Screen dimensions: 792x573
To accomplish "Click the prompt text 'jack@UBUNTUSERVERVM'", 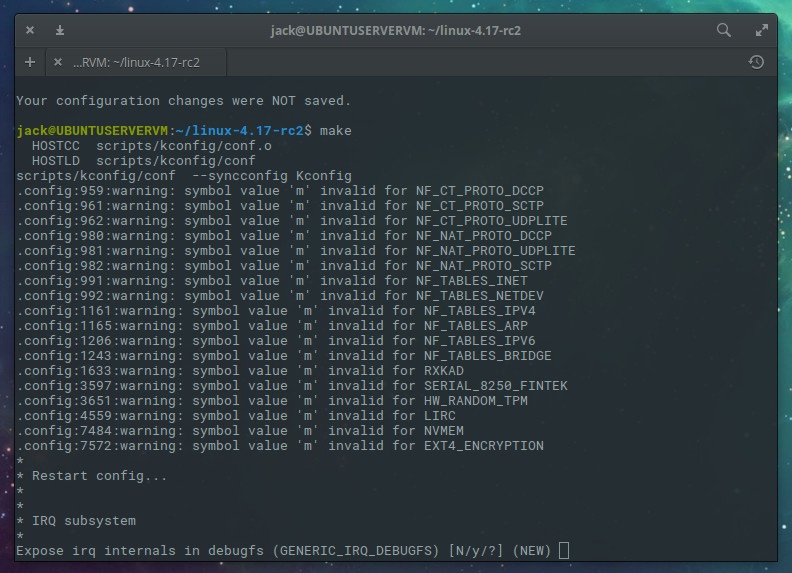I will click(x=92, y=131).
